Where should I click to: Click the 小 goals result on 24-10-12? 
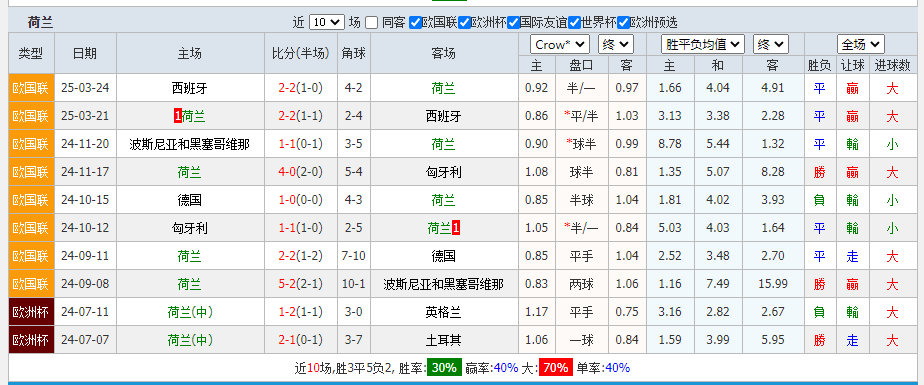coord(892,228)
